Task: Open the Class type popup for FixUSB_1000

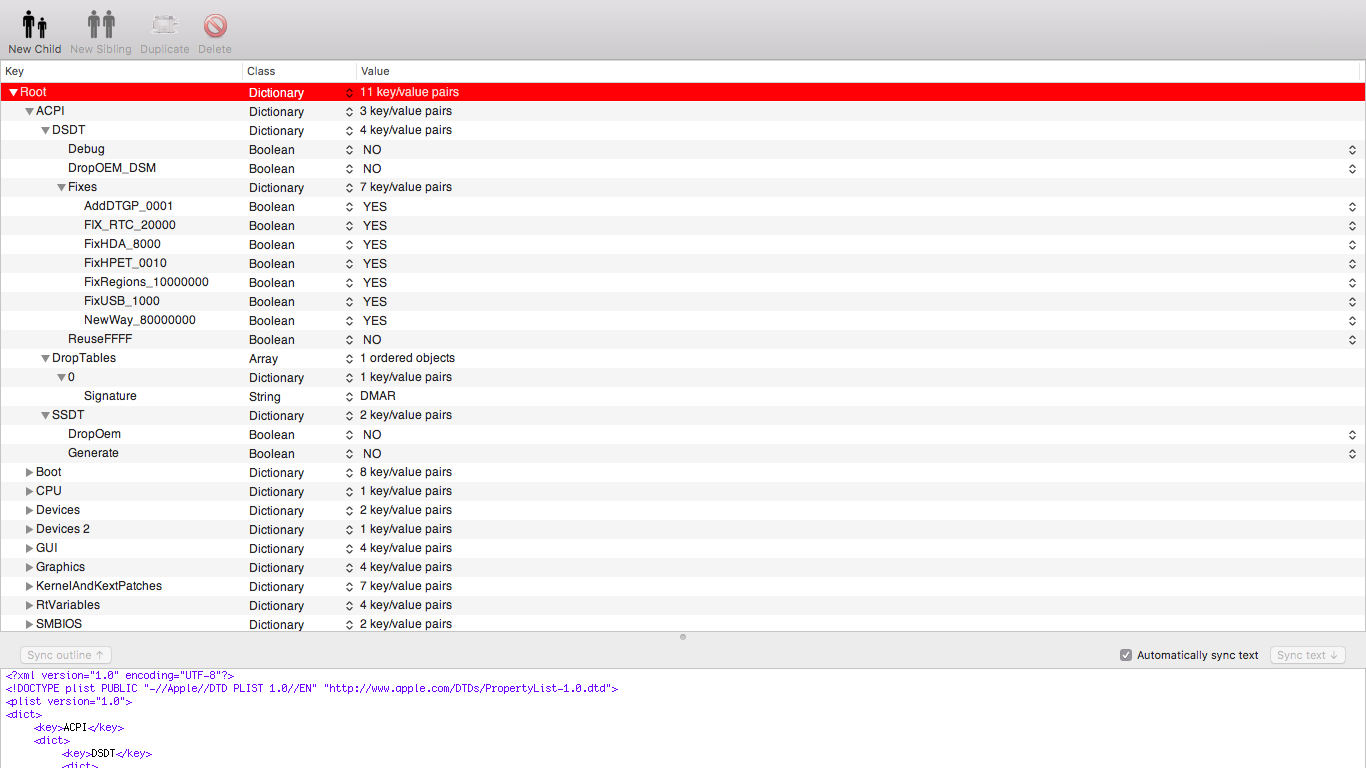Action: [349, 302]
